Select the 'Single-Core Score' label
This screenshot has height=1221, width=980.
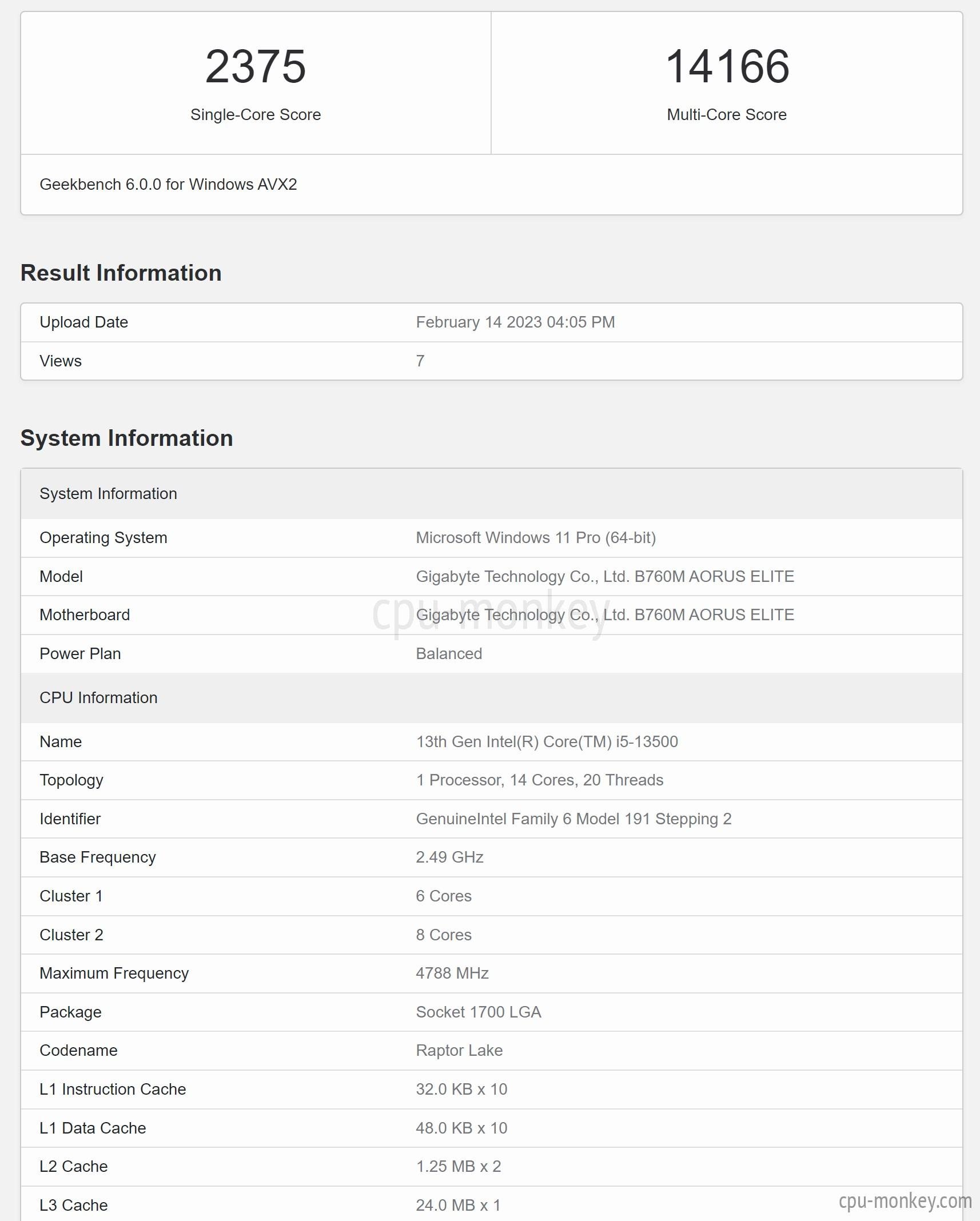(256, 114)
